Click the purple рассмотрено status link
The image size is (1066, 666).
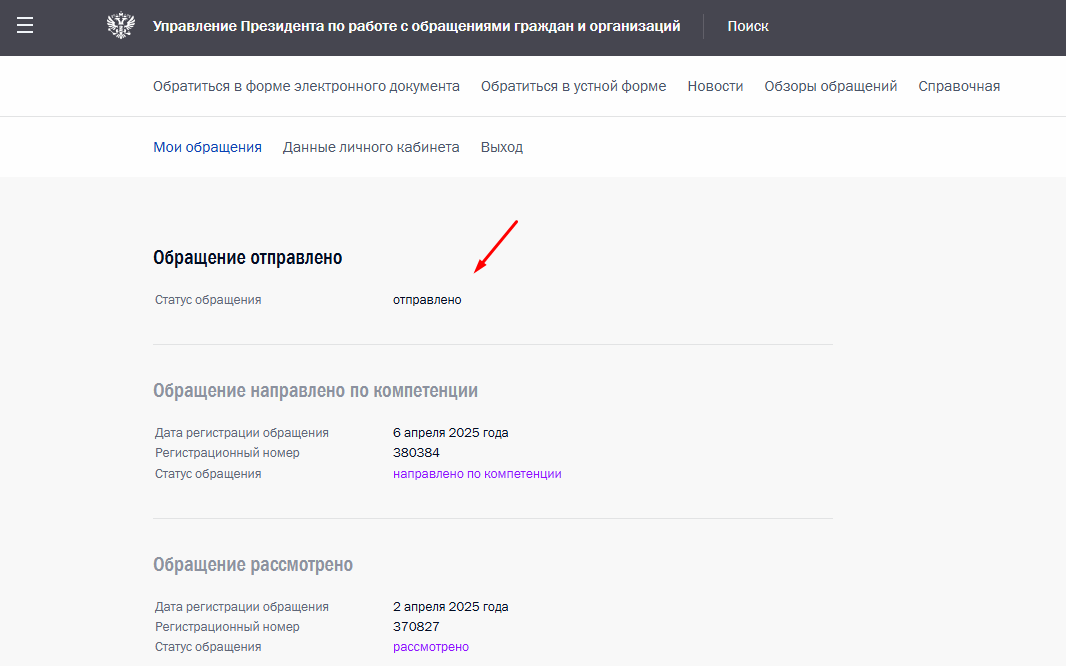click(430, 647)
